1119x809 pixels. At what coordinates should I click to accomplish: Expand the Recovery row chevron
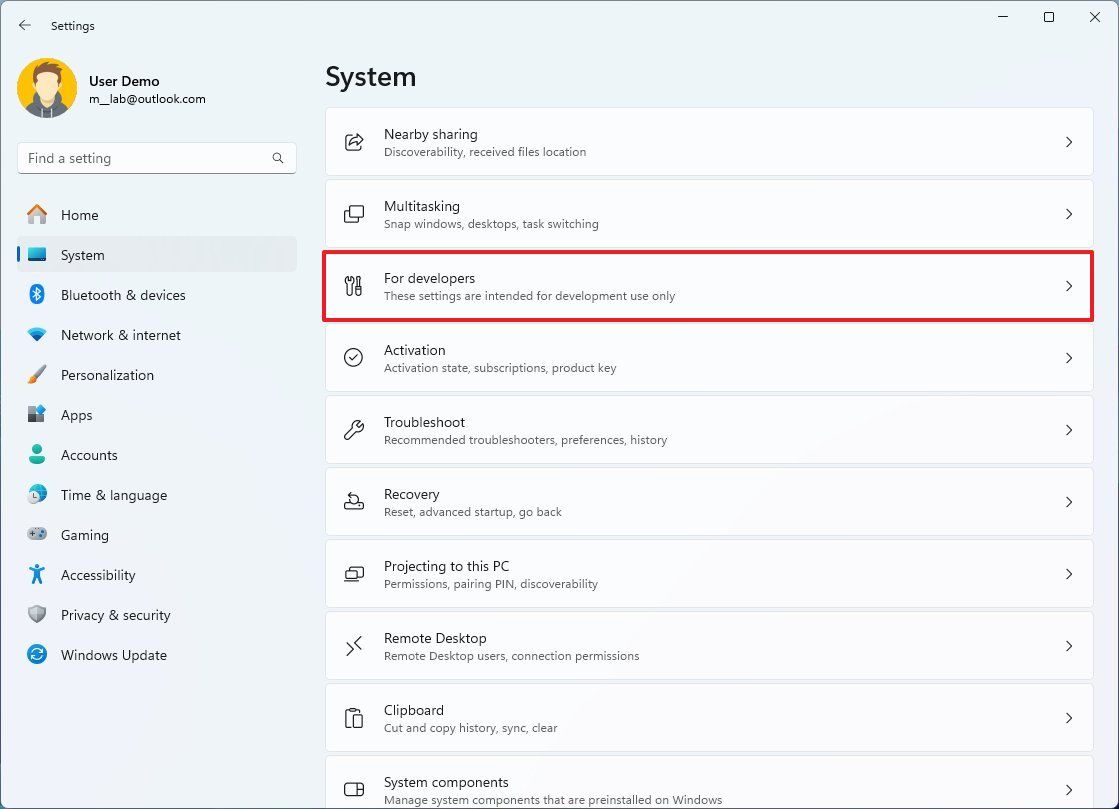[x=1068, y=502]
